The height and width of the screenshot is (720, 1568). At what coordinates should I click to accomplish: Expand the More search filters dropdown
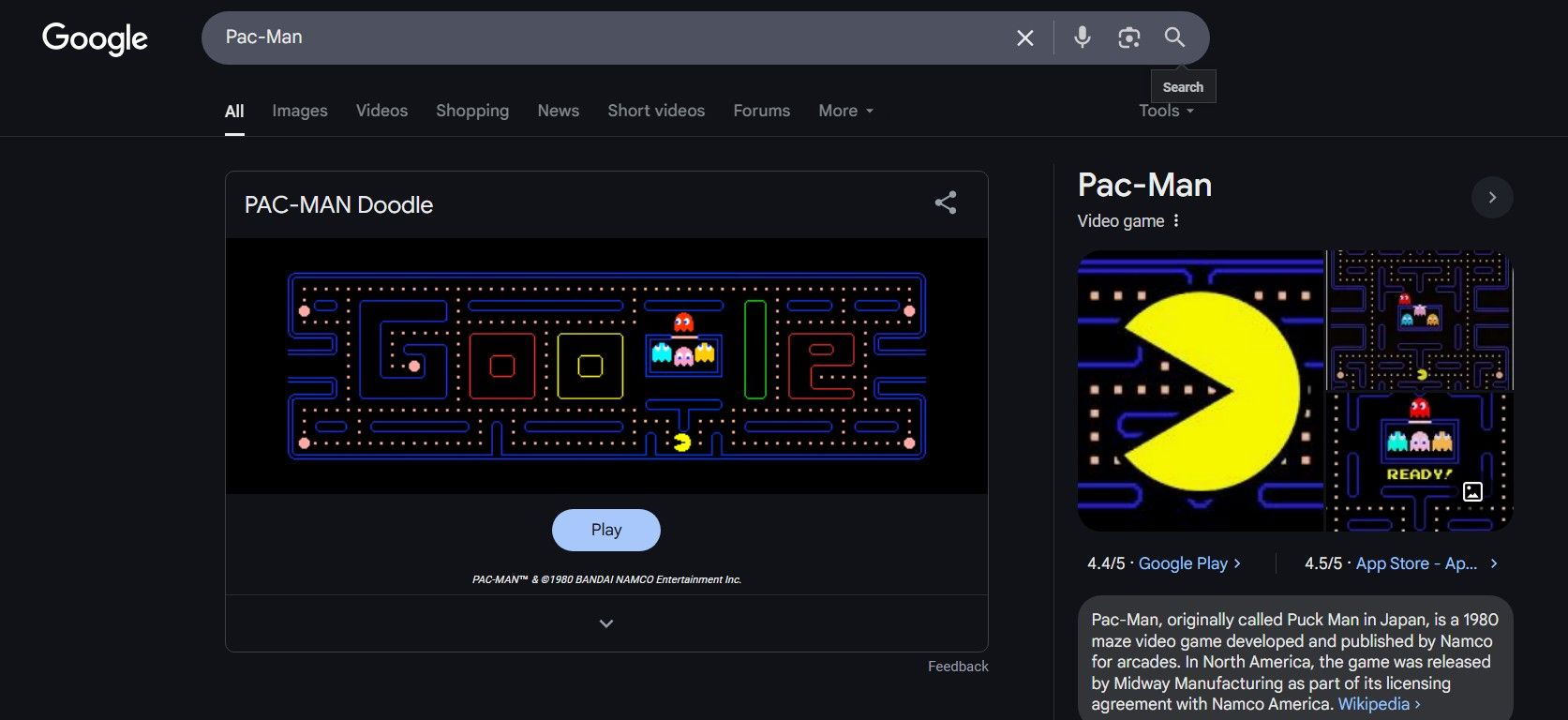tap(845, 111)
